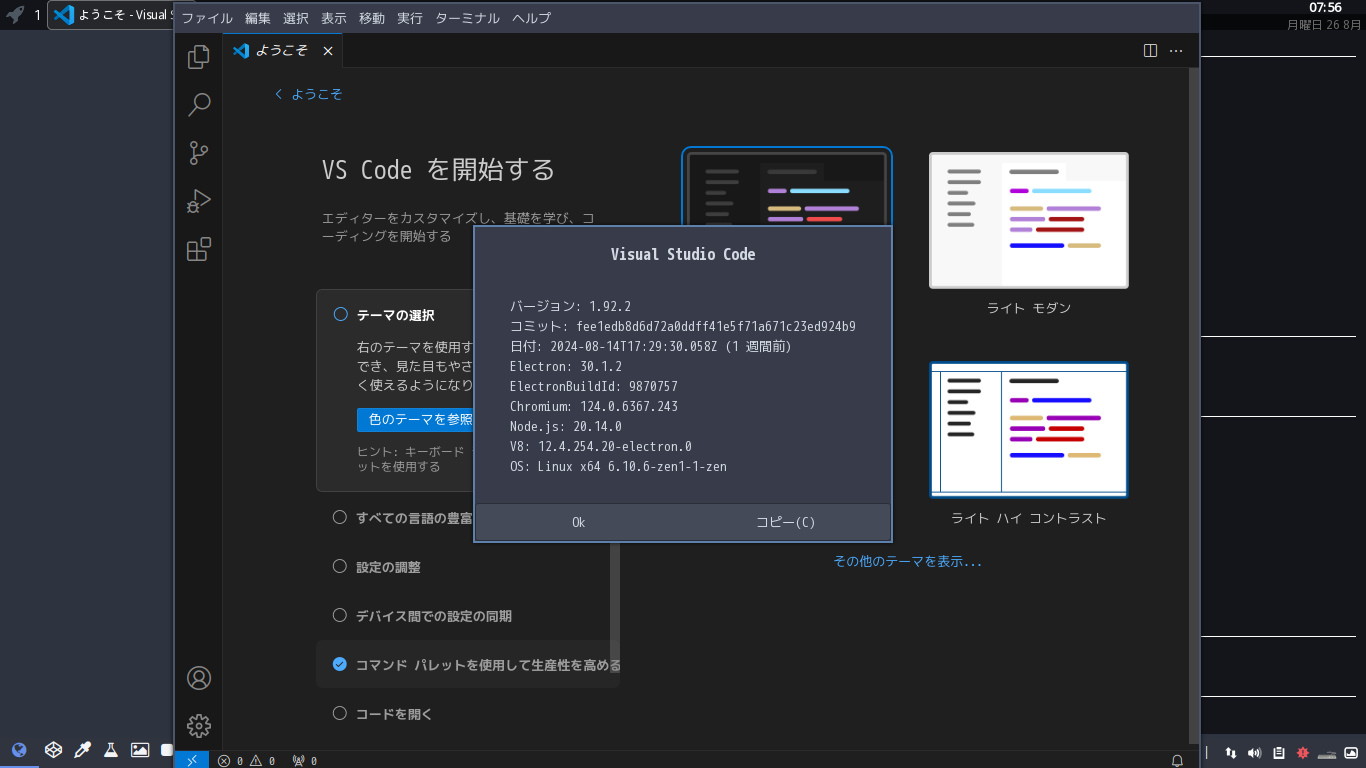Viewport: 1366px width, 768px height.
Task: Select the ライト モダン theme preview
Action: point(1028,220)
